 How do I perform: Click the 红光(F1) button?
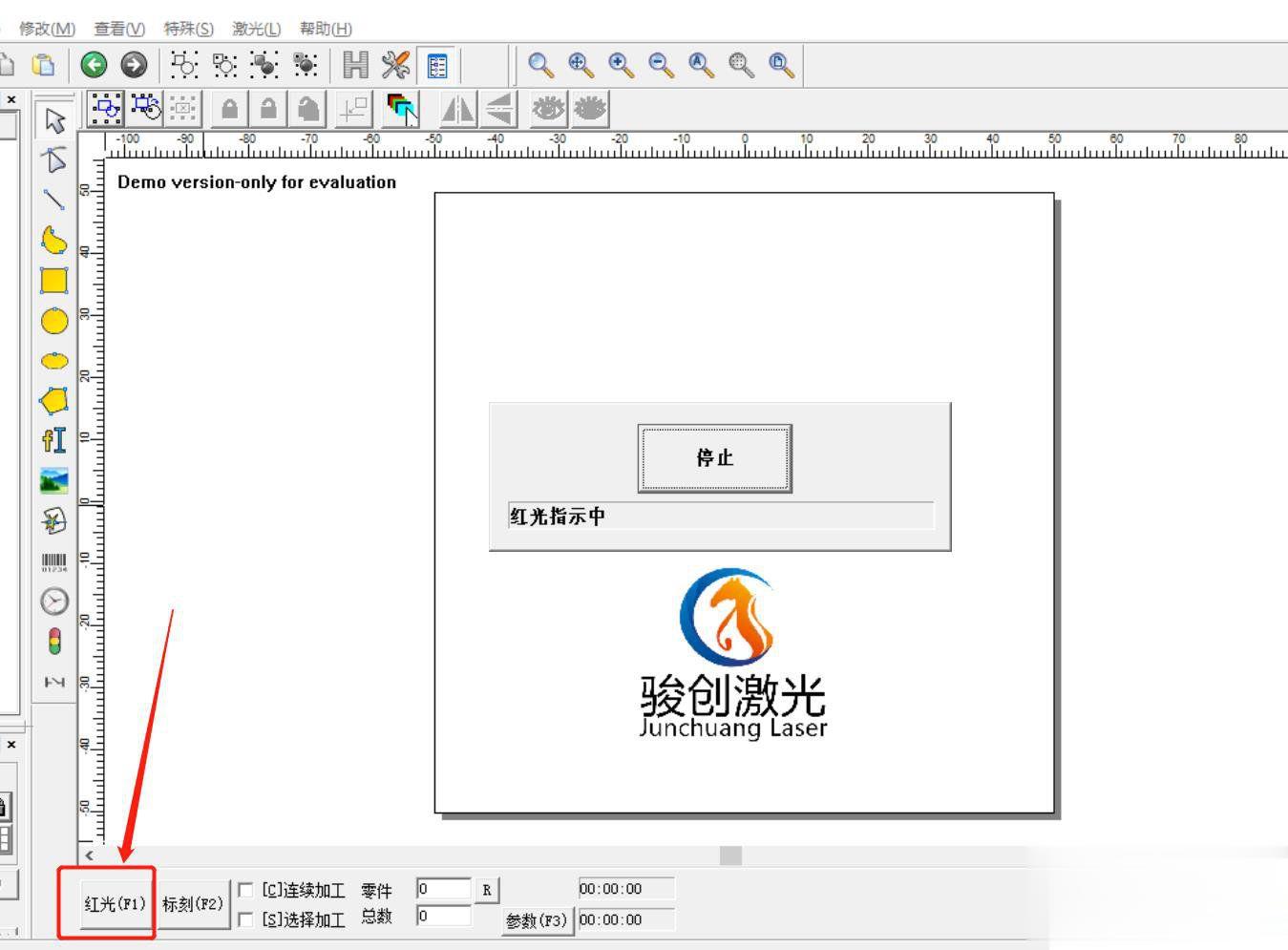click(x=115, y=903)
